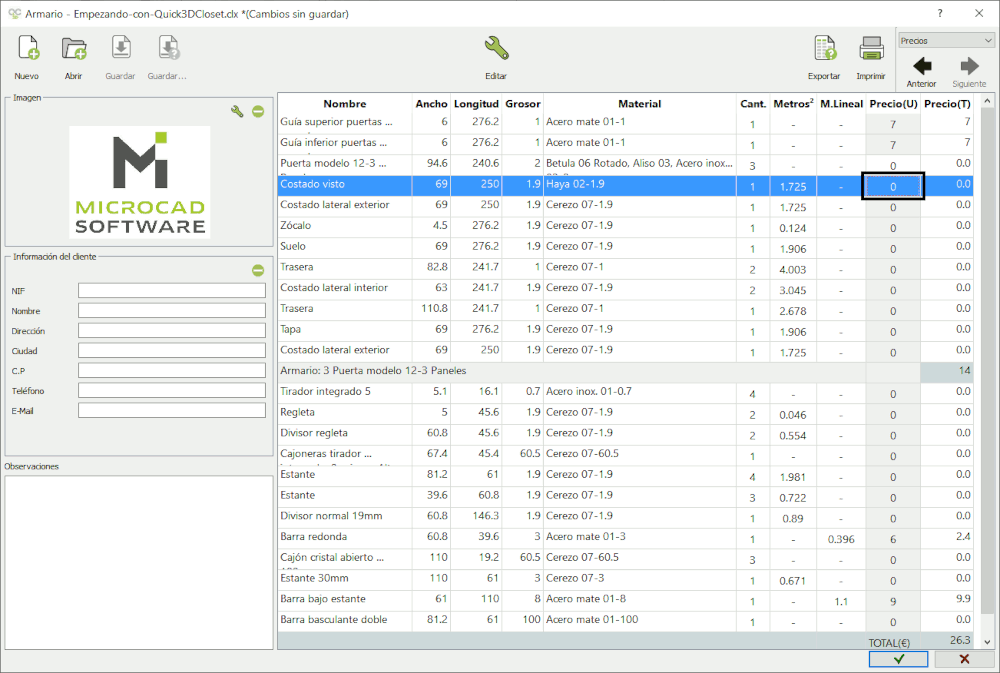Select the Costado visto row

[x=626, y=185]
